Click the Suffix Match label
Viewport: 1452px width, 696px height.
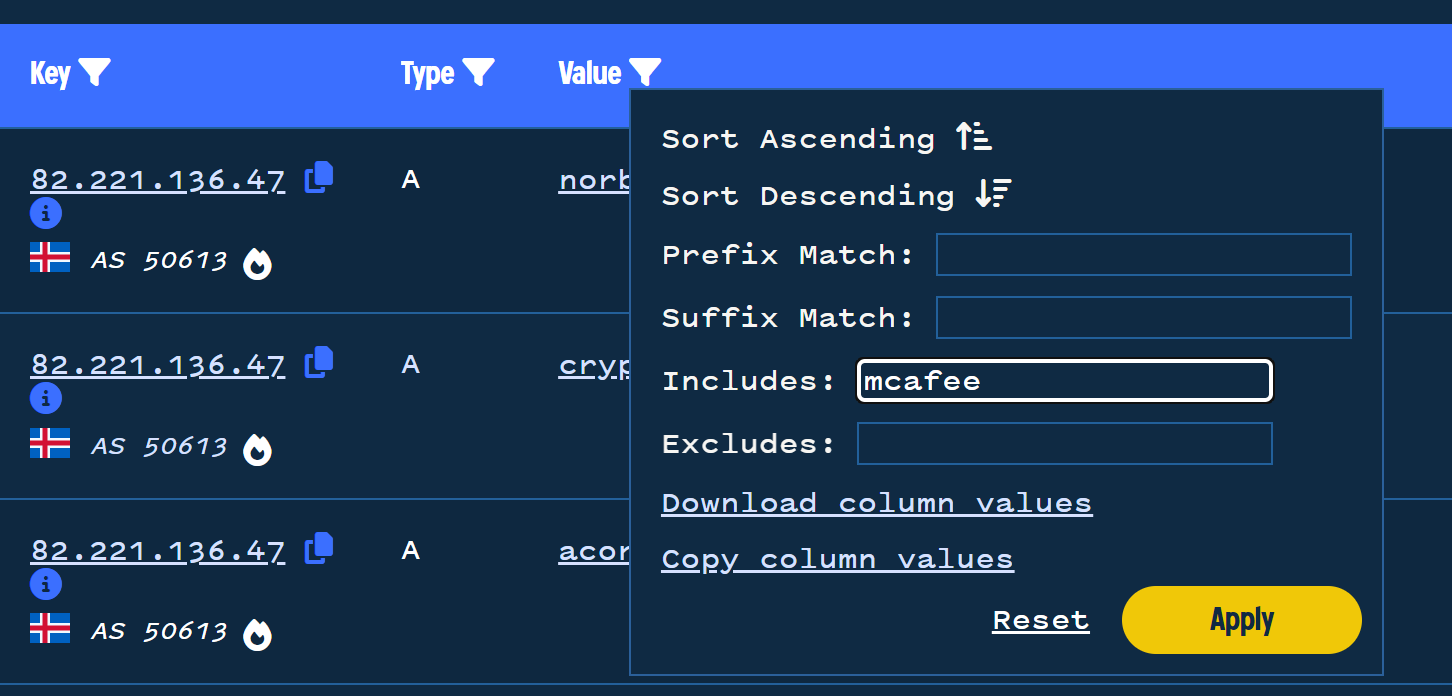point(788,318)
